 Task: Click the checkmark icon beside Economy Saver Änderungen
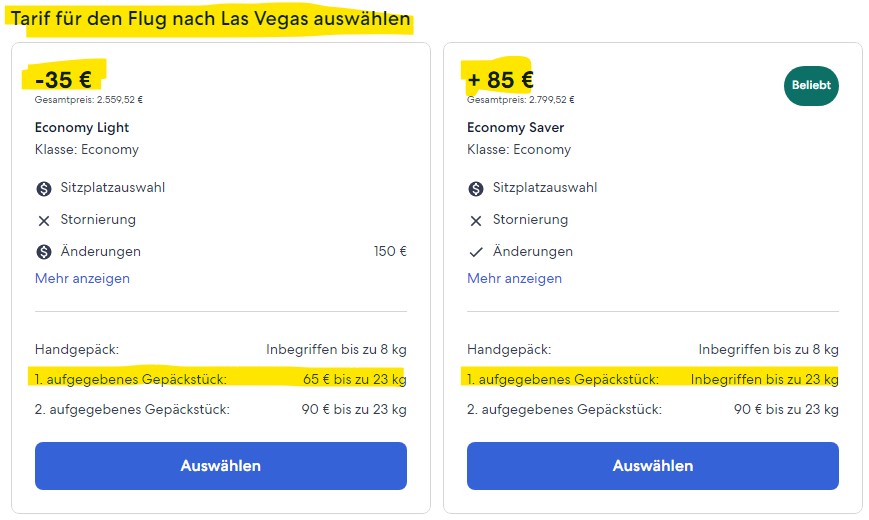[476, 252]
